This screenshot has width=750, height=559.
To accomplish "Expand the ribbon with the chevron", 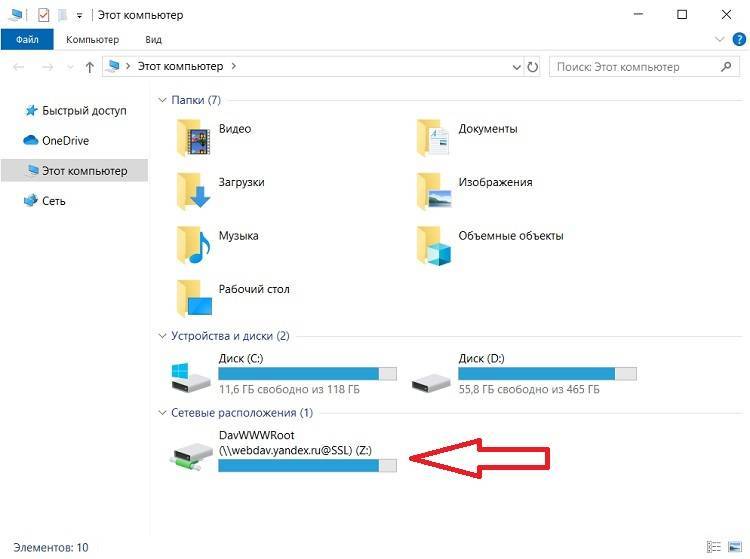I will click(x=719, y=39).
